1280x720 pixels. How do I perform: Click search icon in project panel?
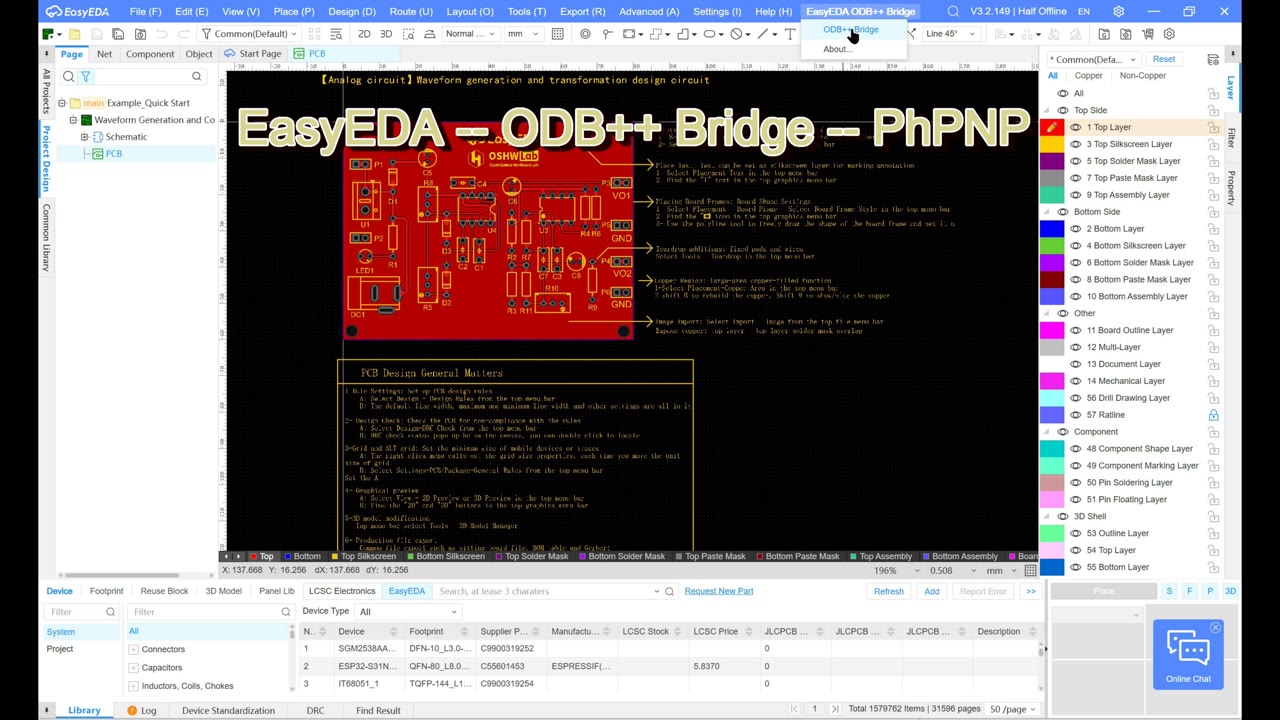pos(68,76)
